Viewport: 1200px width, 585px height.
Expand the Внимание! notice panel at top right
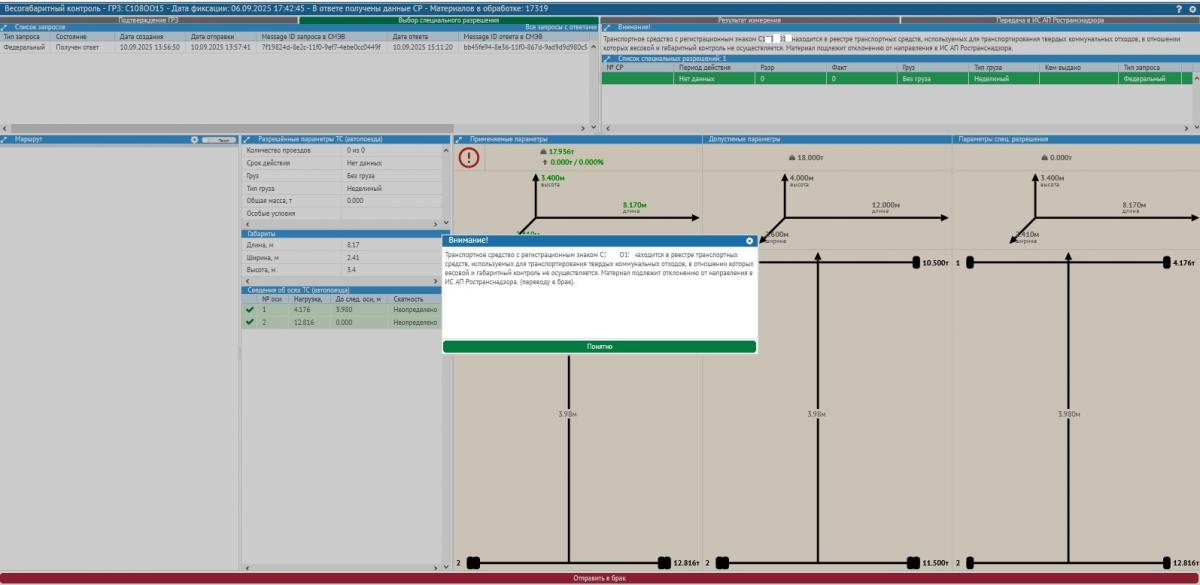pyautogui.click(x=607, y=28)
